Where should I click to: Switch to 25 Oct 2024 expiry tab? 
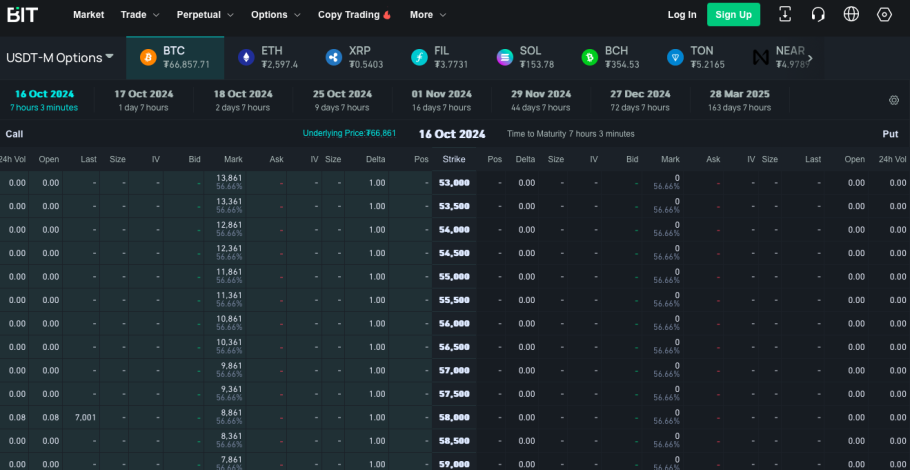coord(342,100)
